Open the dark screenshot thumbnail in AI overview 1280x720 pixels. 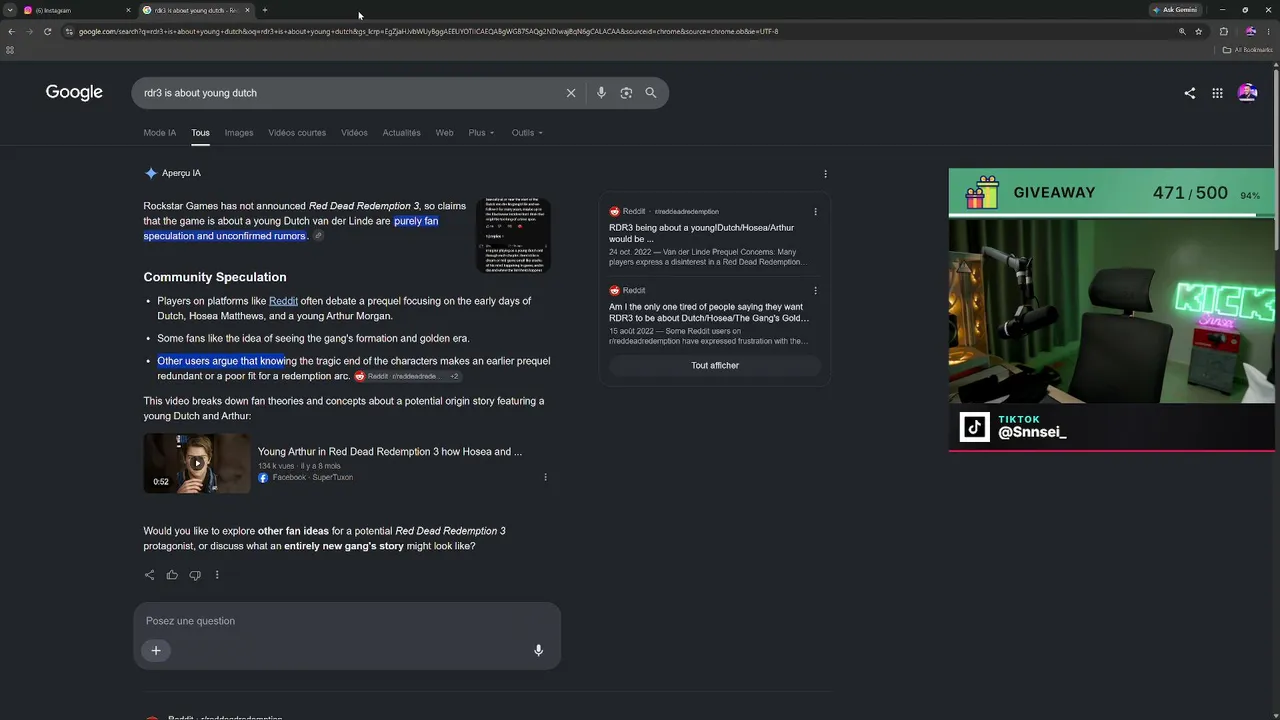(513, 236)
